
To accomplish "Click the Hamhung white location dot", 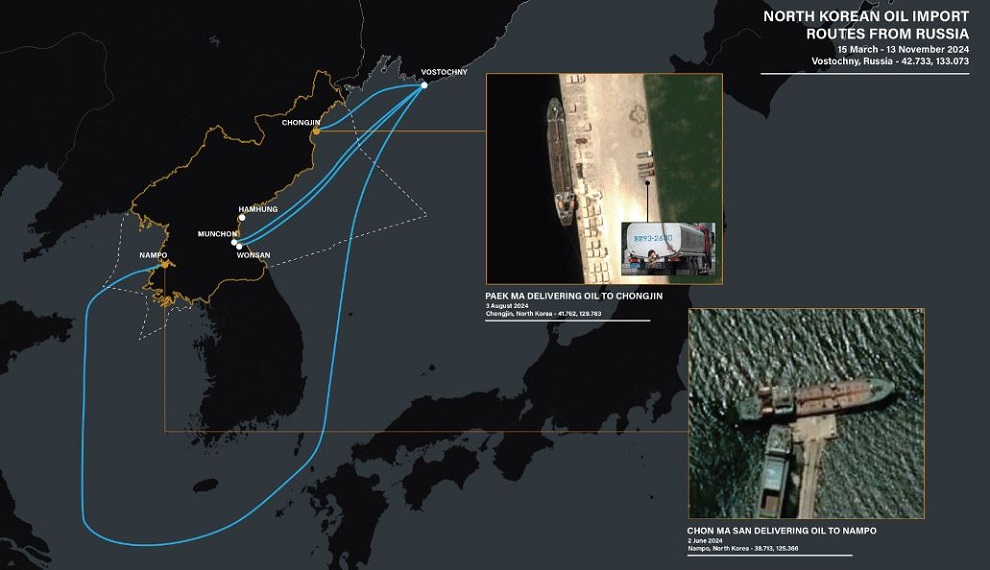I will pyautogui.click(x=242, y=217).
